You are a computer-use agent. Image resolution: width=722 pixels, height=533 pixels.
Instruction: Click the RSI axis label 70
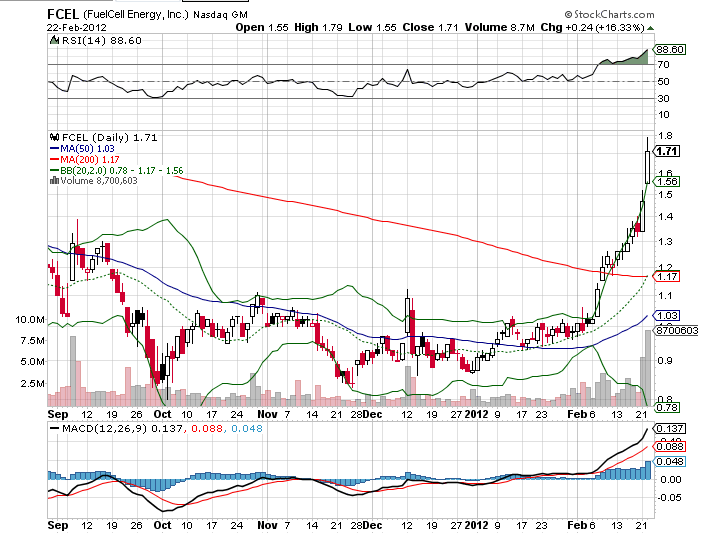(664, 65)
